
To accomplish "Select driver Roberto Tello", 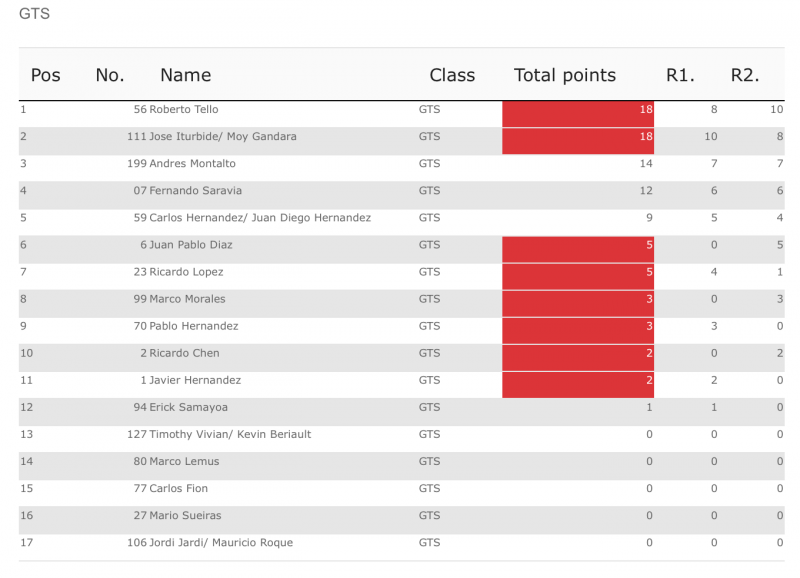I will click(x=184, y=109).
